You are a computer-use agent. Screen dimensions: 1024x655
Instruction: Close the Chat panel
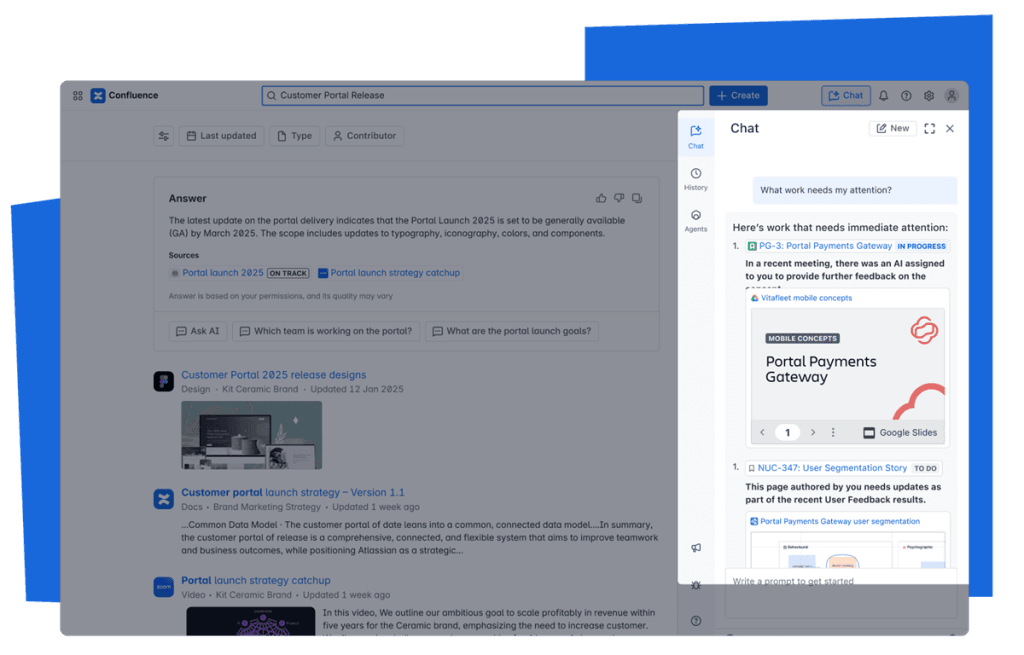pyautogui.click(x=950, y=129)
